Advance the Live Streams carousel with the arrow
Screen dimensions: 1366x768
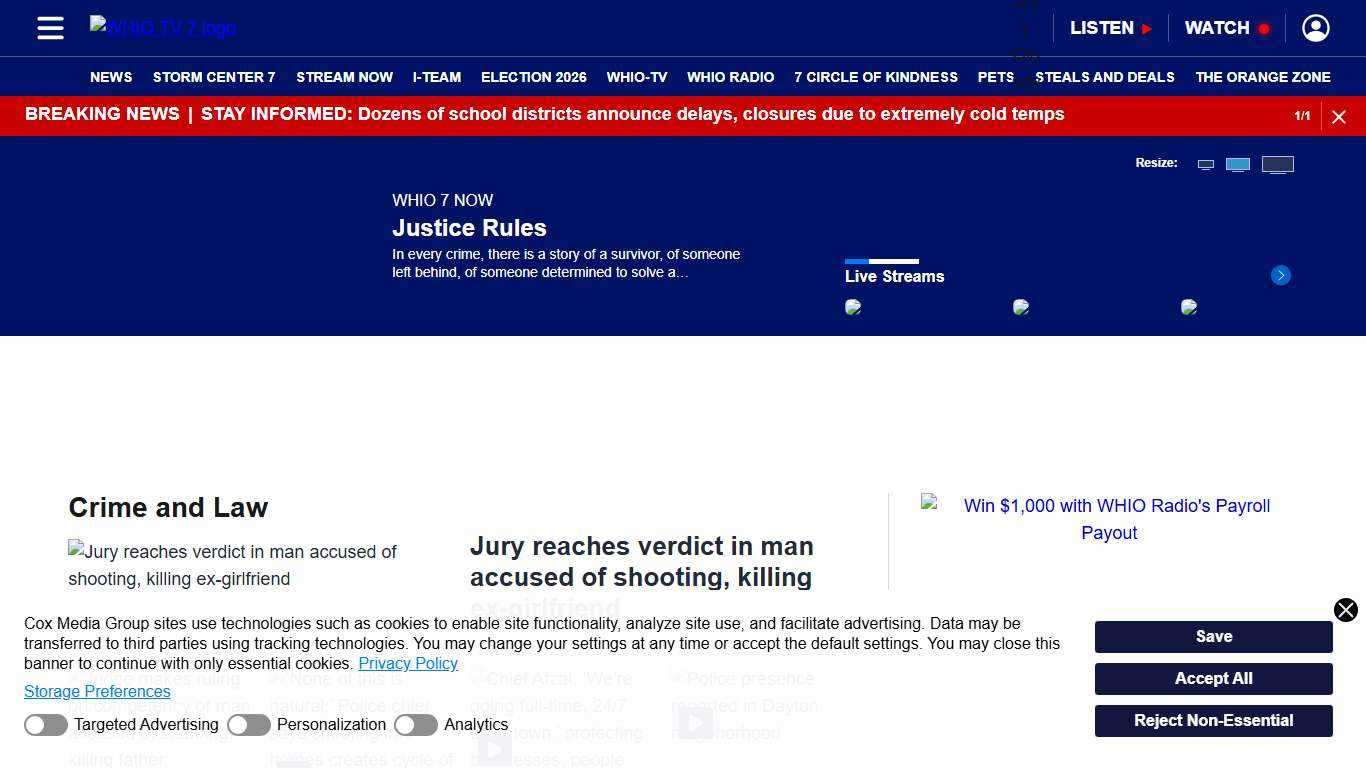[x=1281, y=275]
